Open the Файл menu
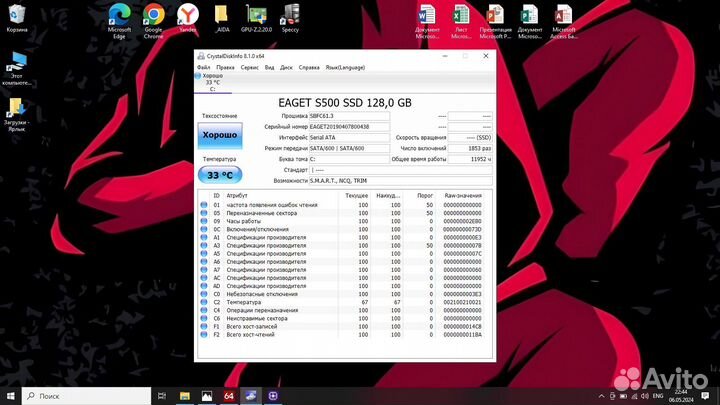 point(203,68)
